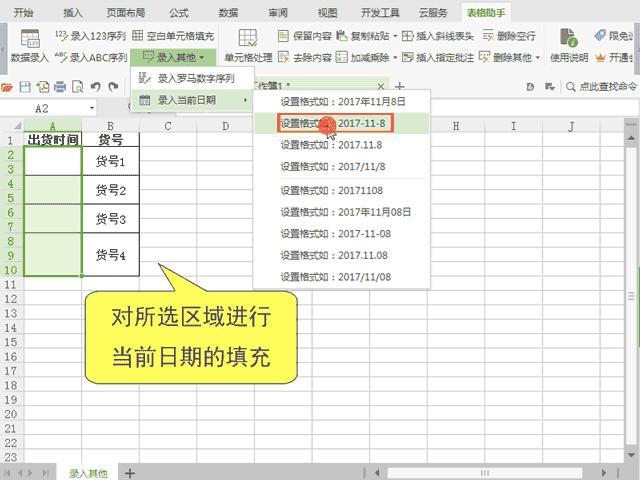640x480 pixels.
Task: Choose date format 2017-11-8
Action: pyautogui.click(x=342, y=123)
